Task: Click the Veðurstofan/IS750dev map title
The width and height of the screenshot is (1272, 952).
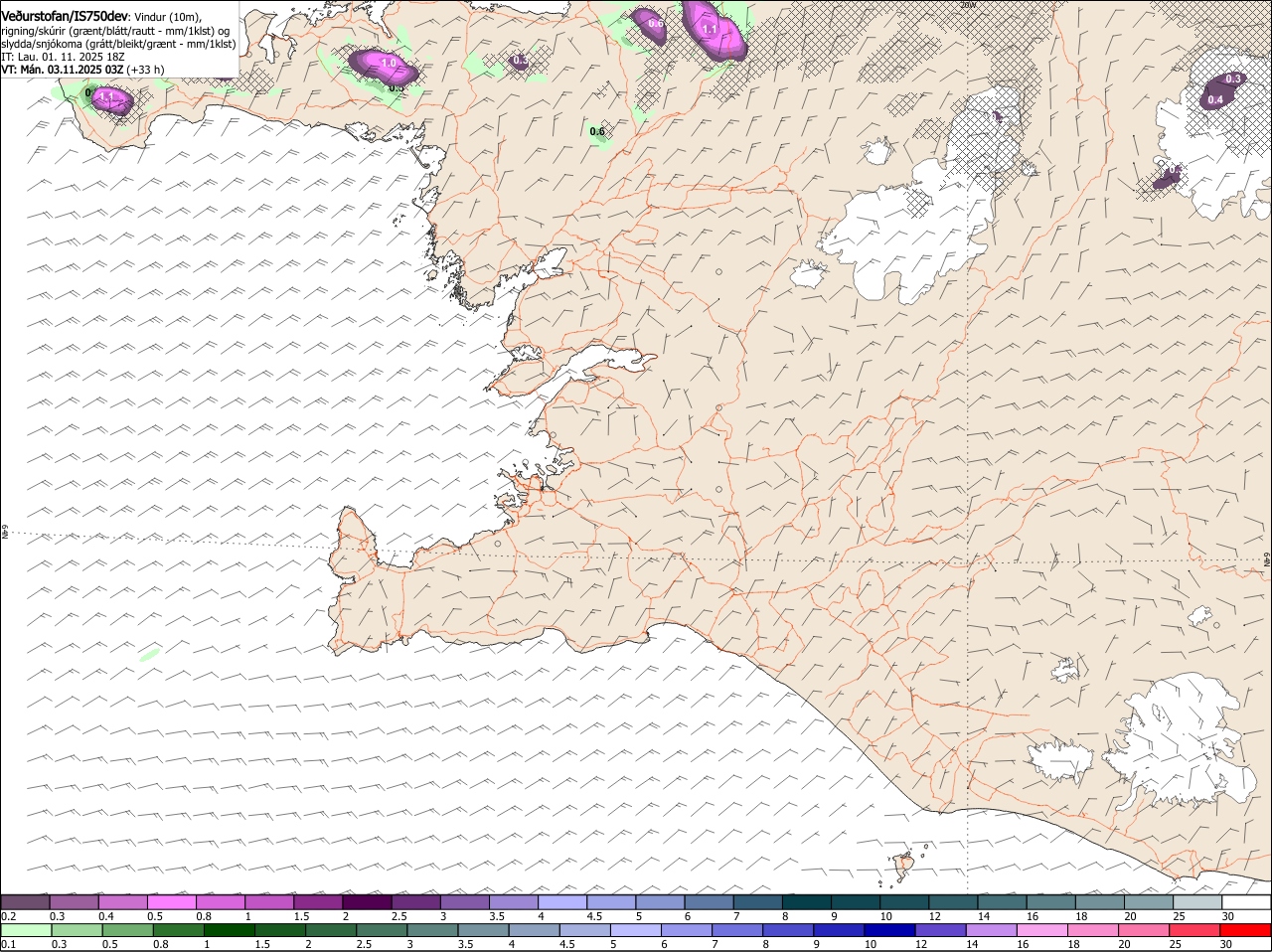Action: coord(64,16)
